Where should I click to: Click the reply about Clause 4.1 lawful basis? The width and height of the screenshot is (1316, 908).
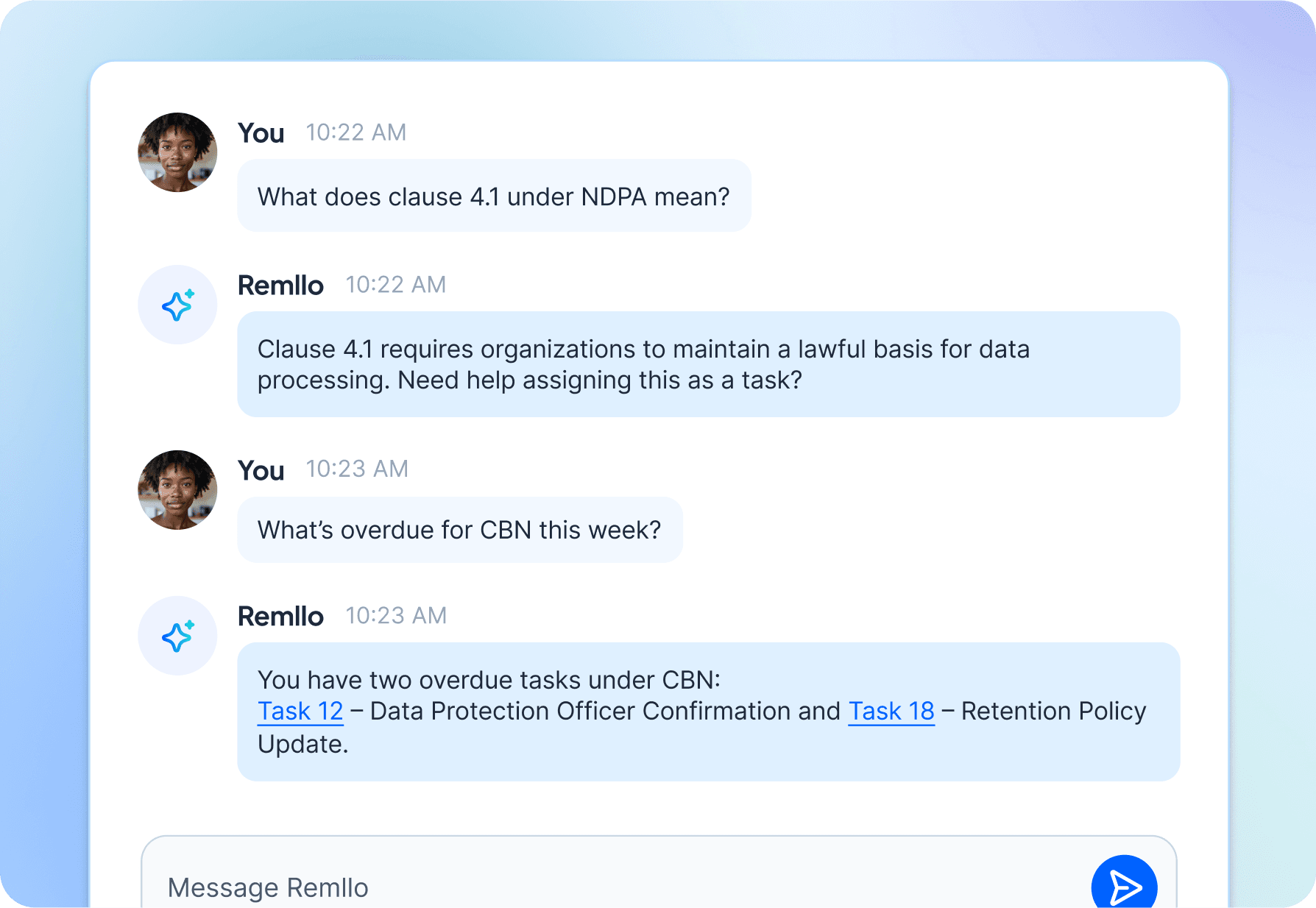coord(708,364)
